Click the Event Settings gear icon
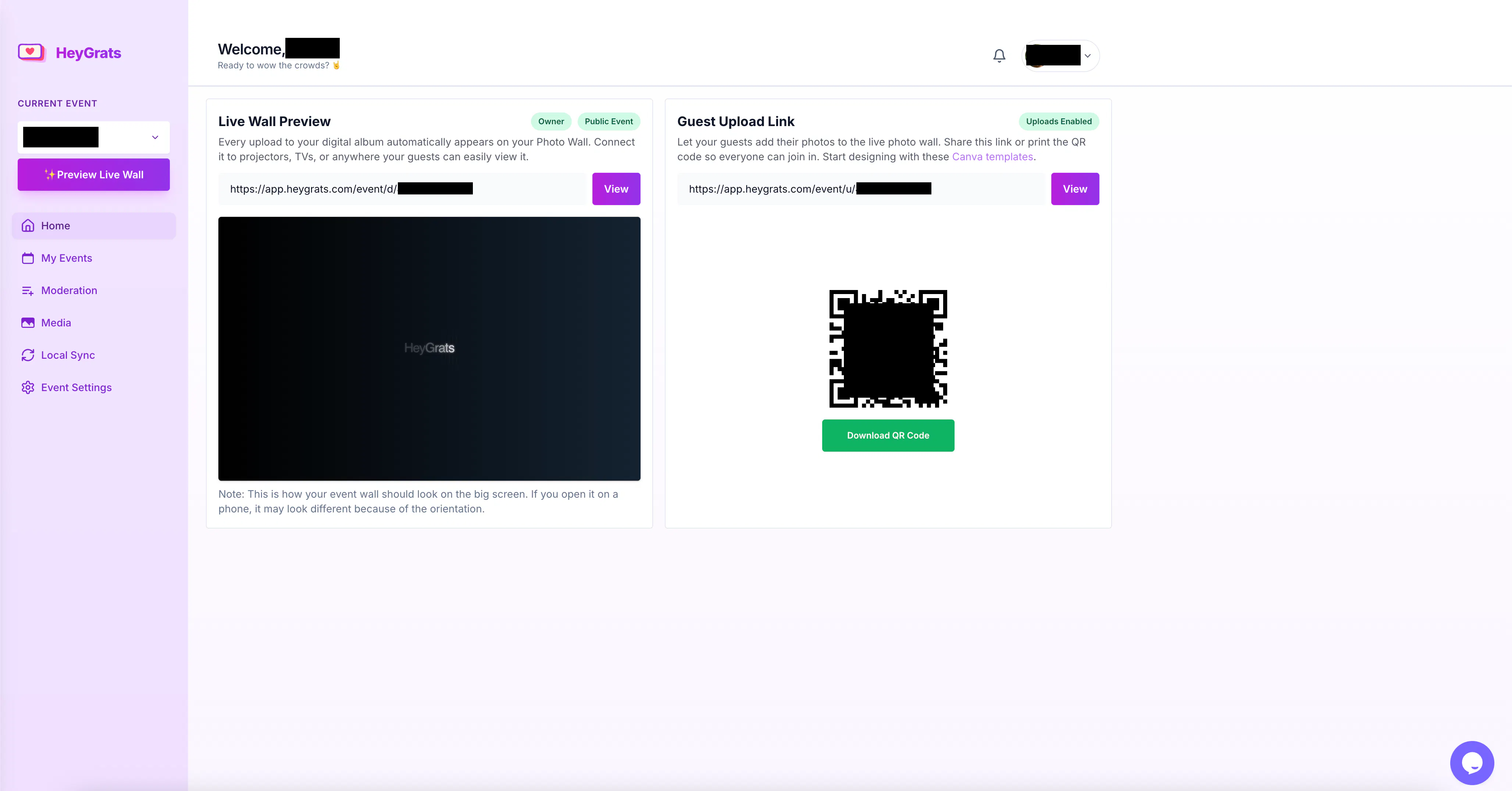The height and width of the screenshot is (791, 1512). (x=28, y=387)
